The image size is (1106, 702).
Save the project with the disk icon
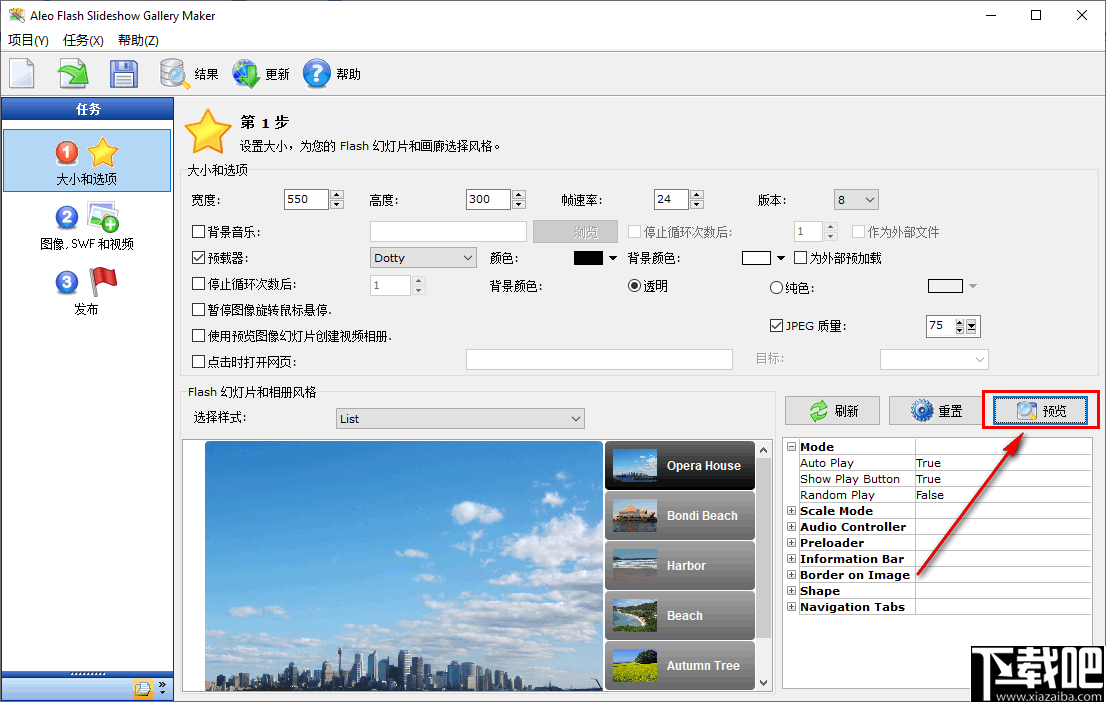pos(122,73)
